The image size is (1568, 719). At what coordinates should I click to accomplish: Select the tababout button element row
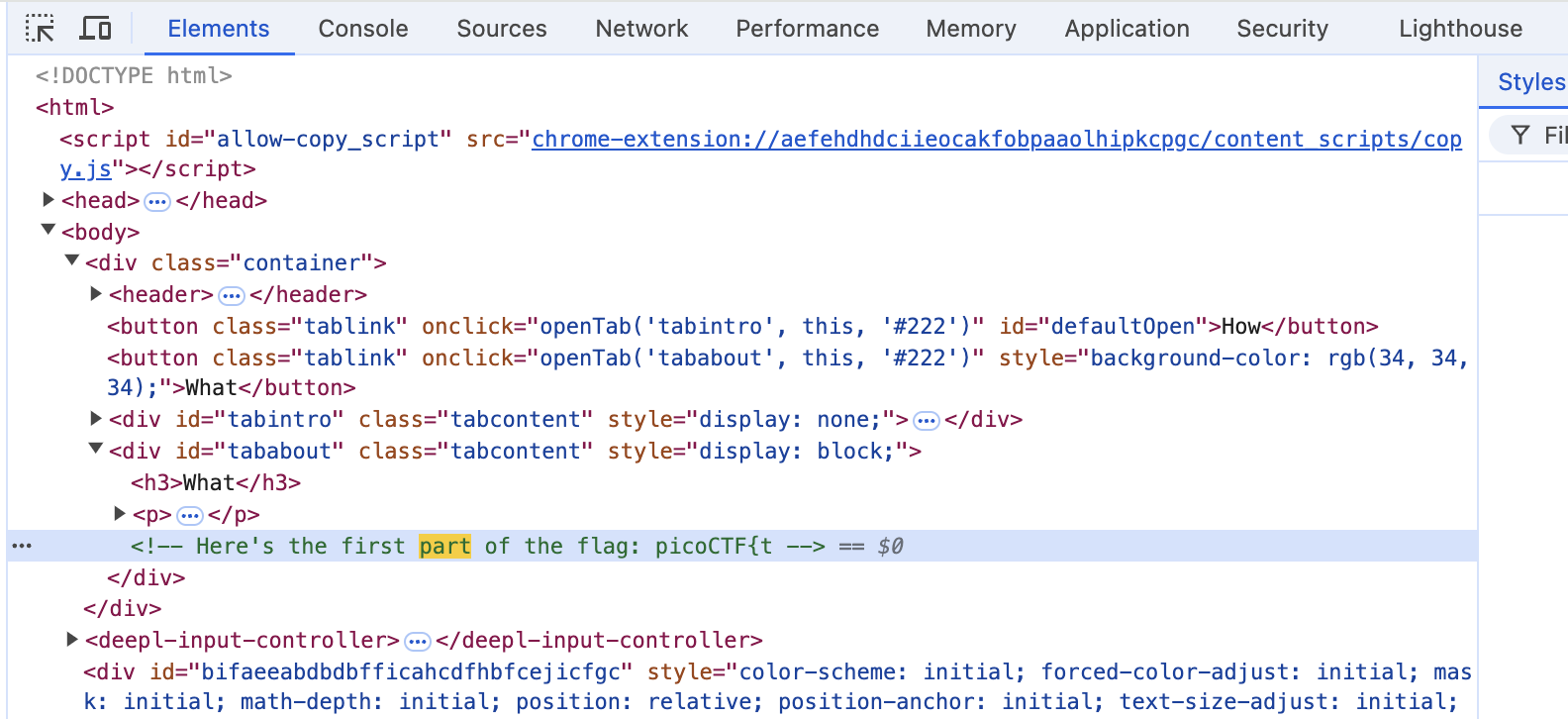788,372
